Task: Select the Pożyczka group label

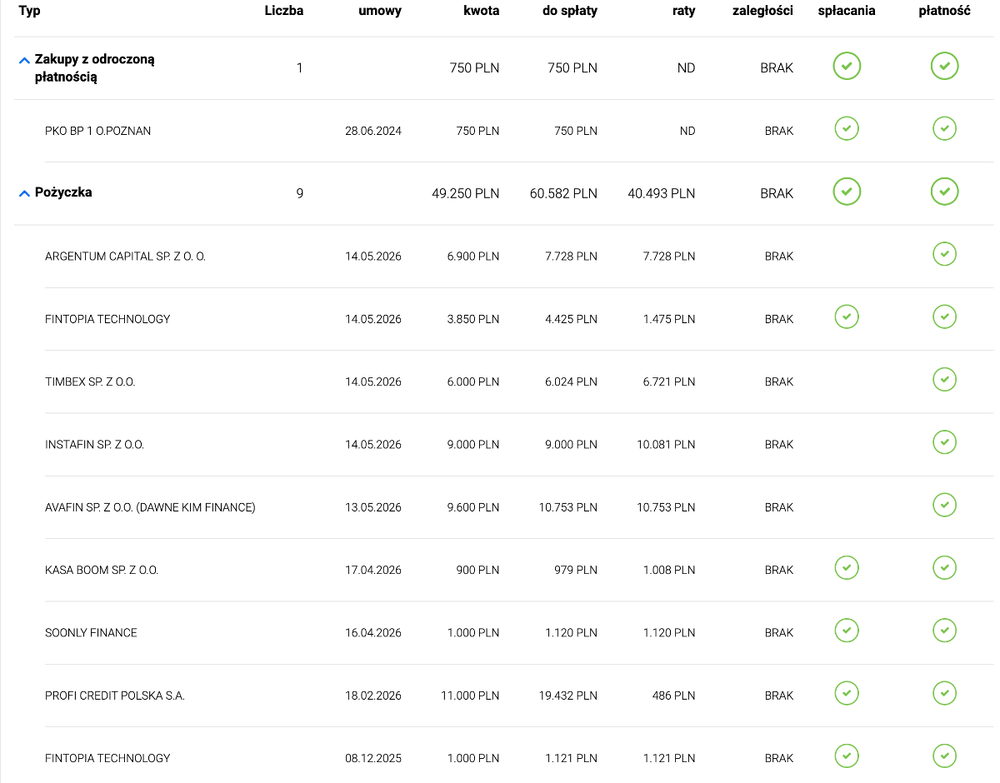Action: 63,193
